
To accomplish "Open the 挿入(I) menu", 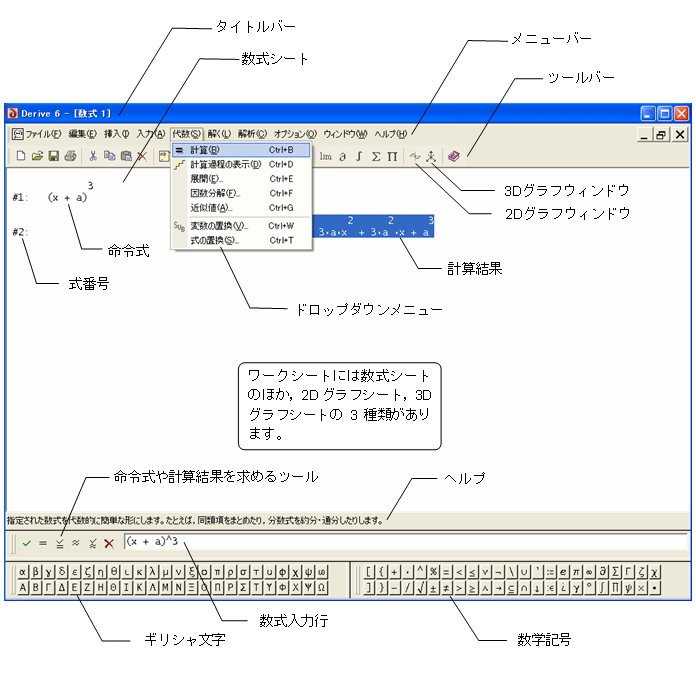I will pos(116,134).
